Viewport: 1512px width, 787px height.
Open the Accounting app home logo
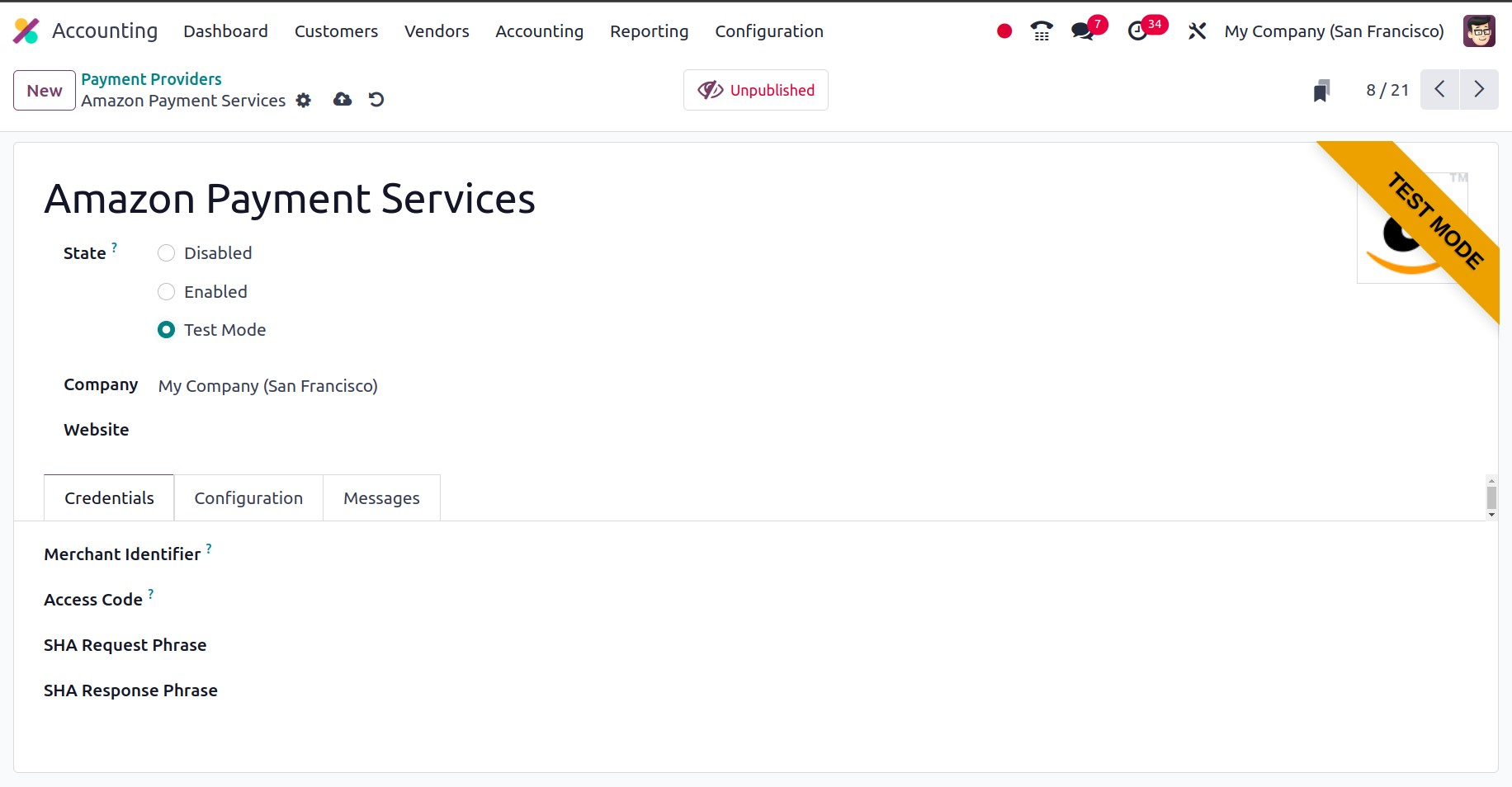pos(26,31)
